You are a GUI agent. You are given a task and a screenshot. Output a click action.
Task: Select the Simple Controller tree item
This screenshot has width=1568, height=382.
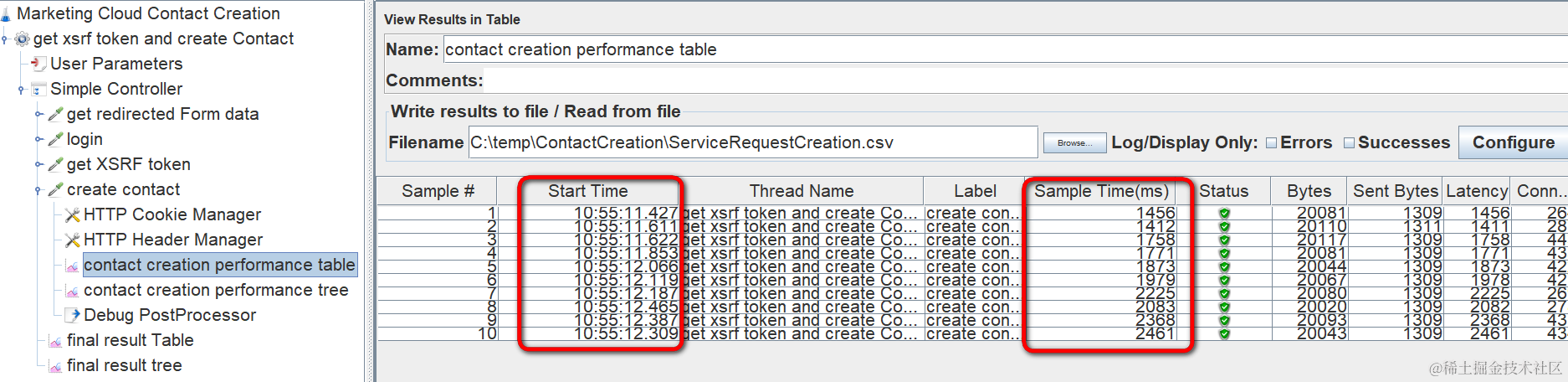click(x=116, y=89)
